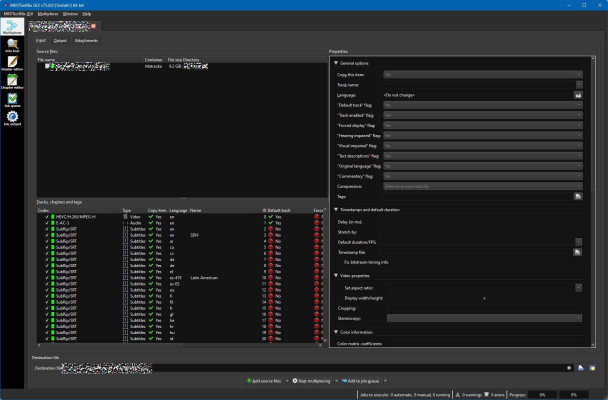Switch to the Output tab
Screen dimensions: 608x400
pos(60,40)
